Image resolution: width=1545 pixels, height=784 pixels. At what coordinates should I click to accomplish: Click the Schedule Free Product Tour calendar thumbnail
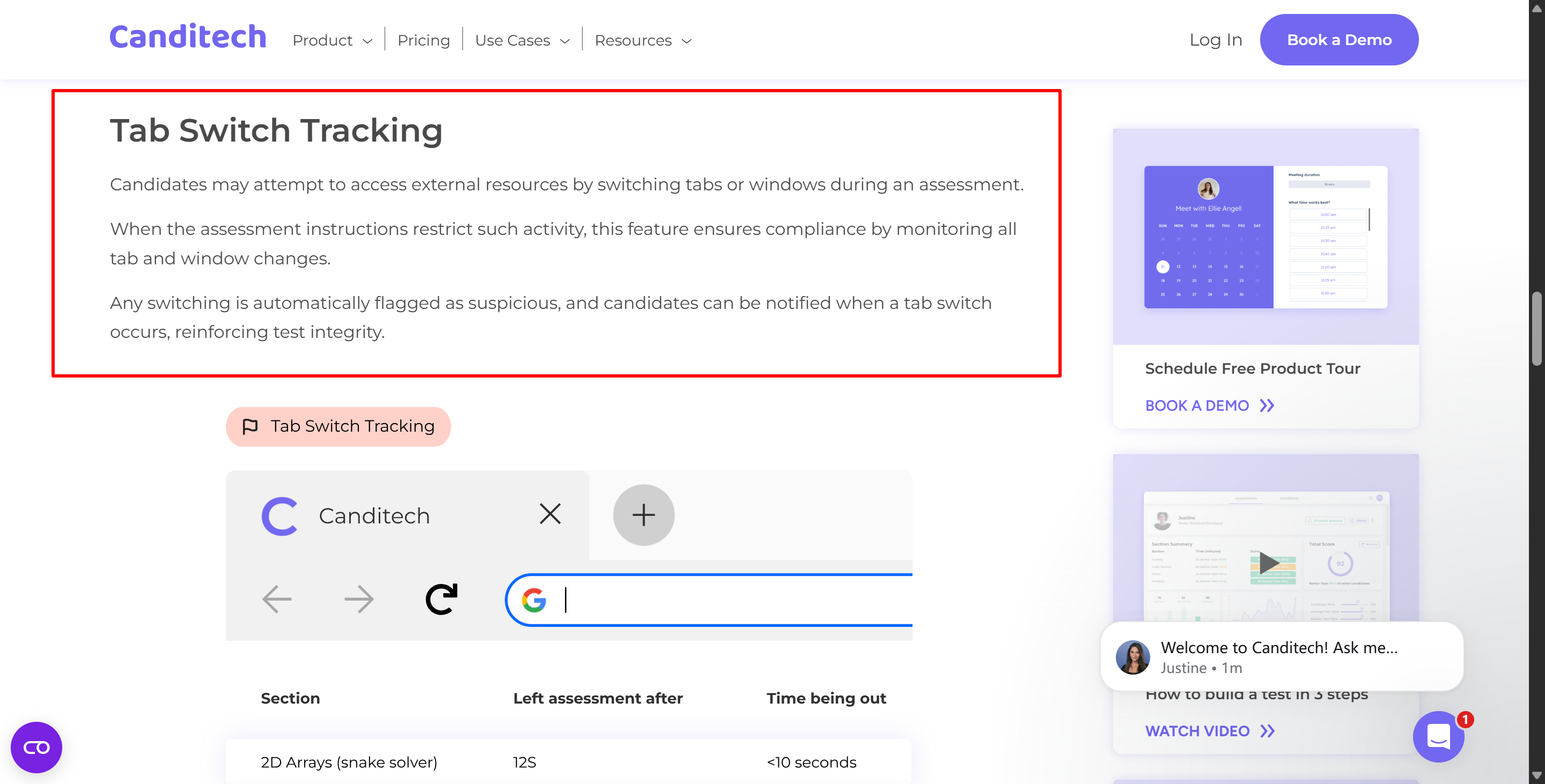click(1266, 237)
